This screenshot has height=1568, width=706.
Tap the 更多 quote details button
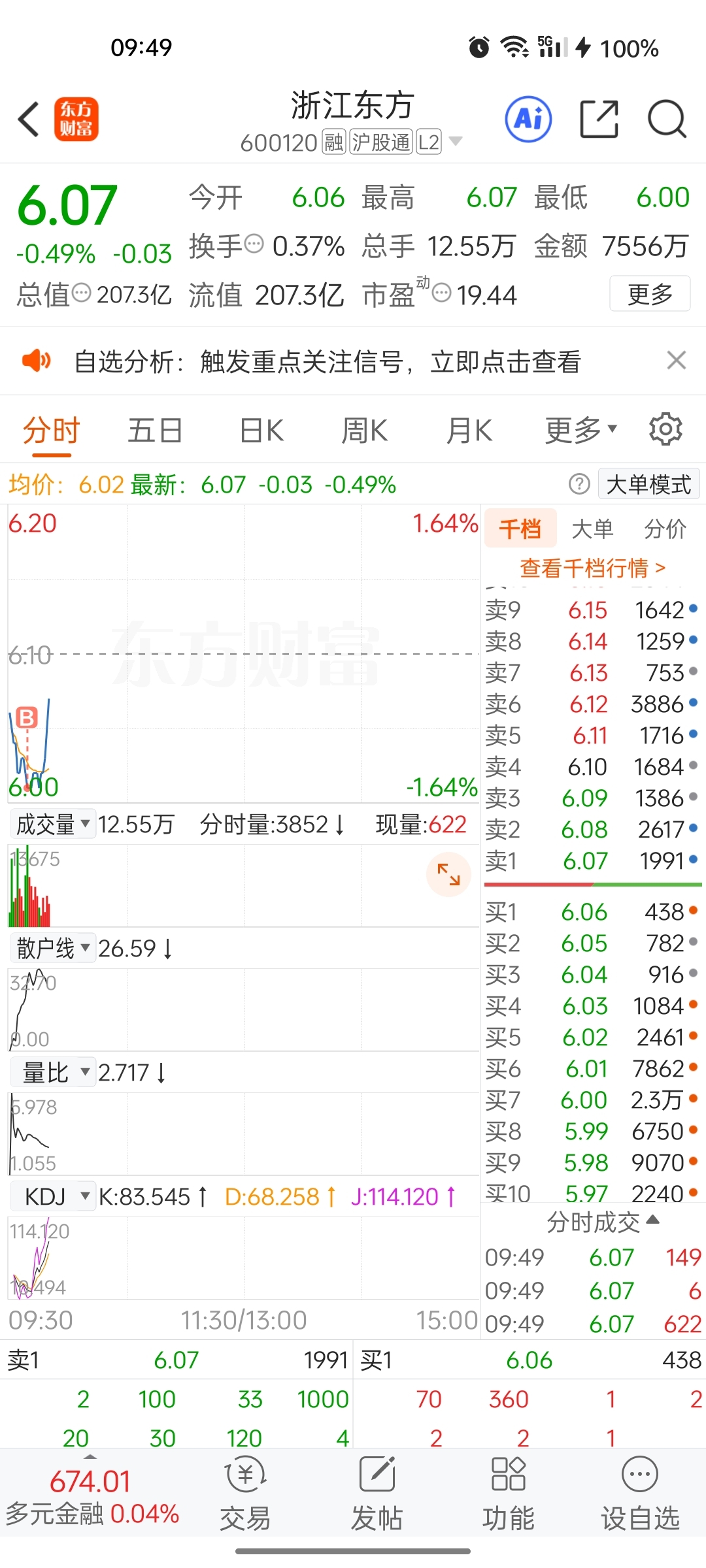click(650, 293)
